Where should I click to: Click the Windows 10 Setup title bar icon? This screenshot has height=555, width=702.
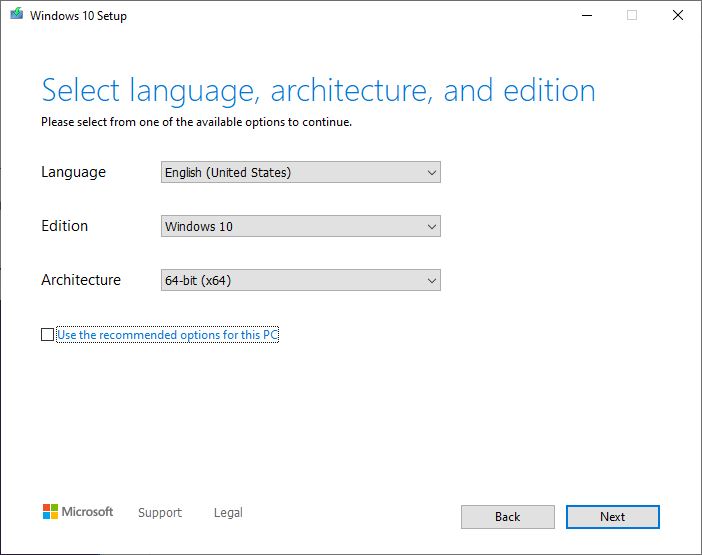[x=14, y=15]
